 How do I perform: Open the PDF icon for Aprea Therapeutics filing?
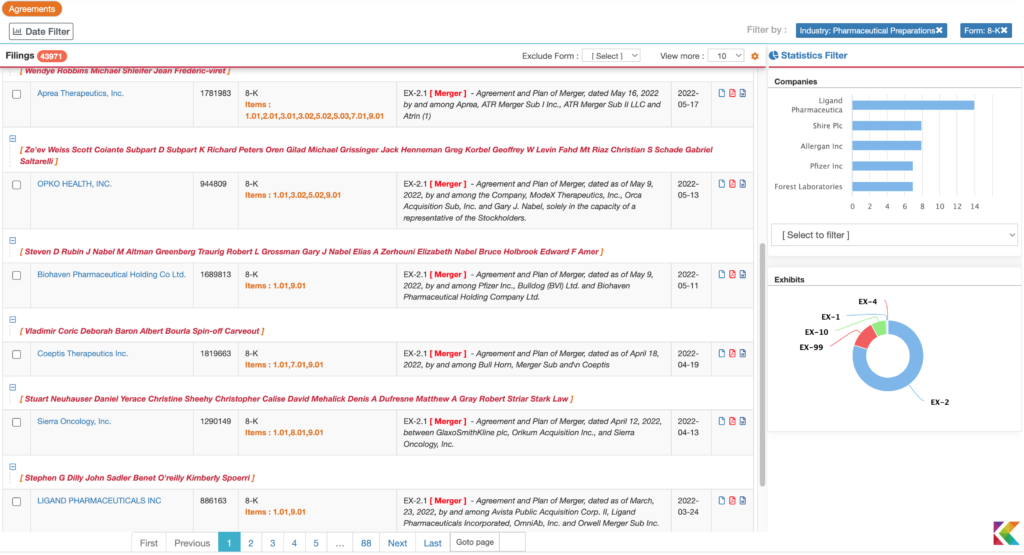pyautogui.click(x=732, y=94)
